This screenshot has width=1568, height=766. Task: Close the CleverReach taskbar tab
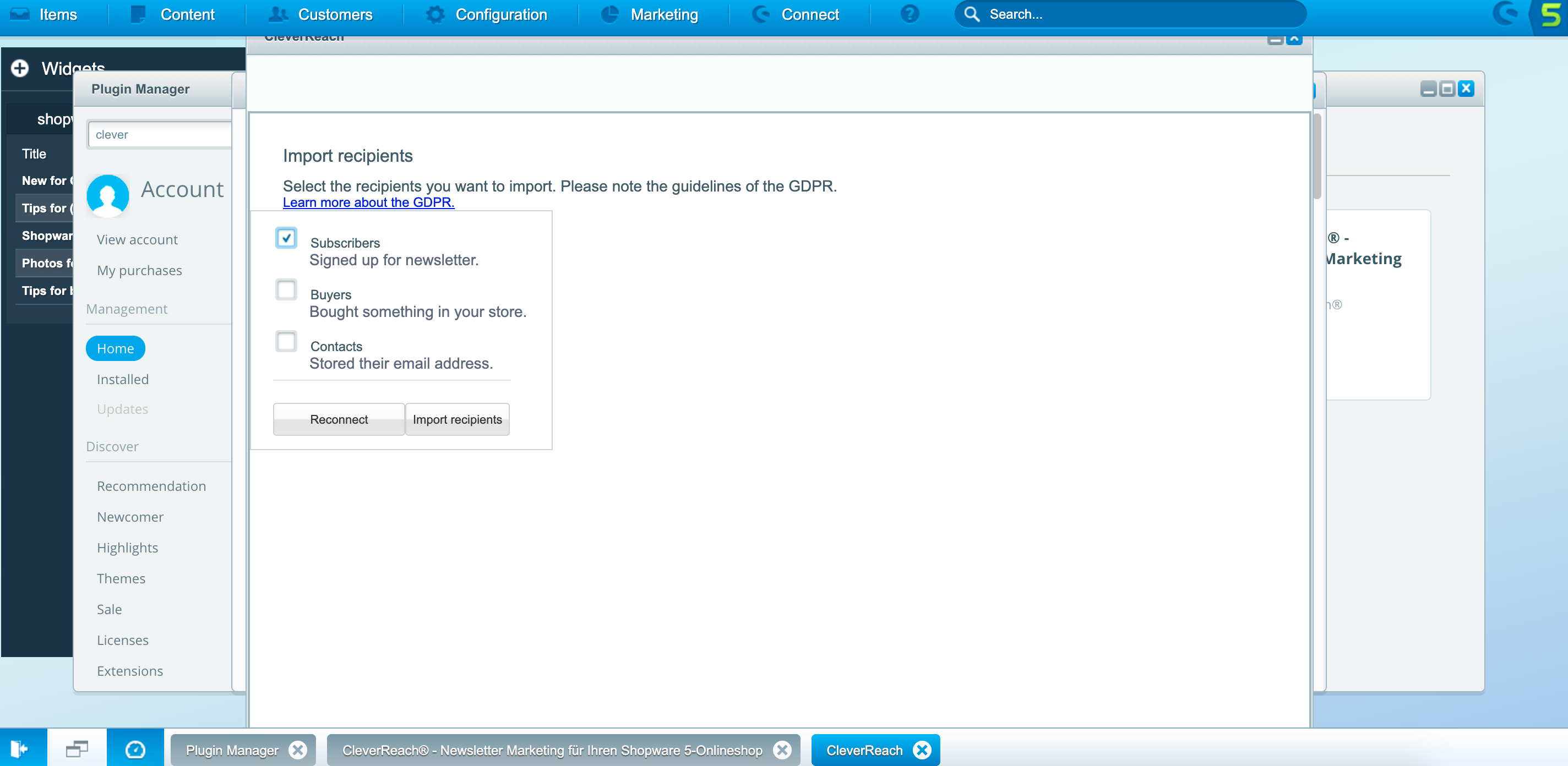(922, 750)
